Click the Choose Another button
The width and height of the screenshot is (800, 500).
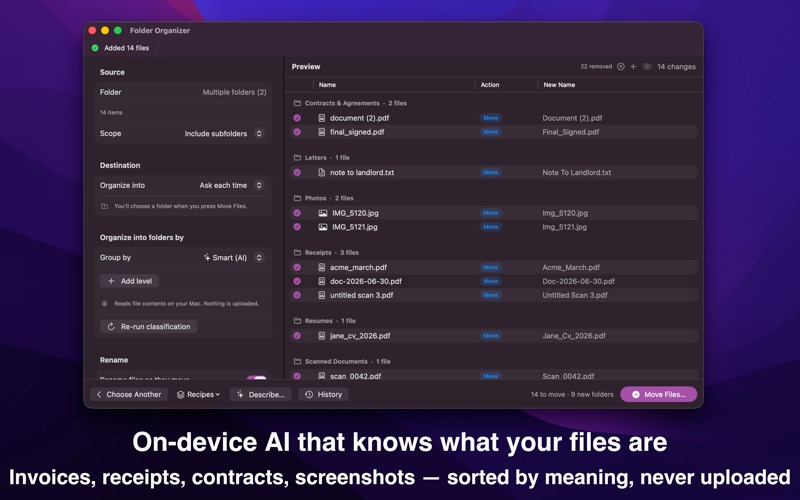tap(129, 394)
